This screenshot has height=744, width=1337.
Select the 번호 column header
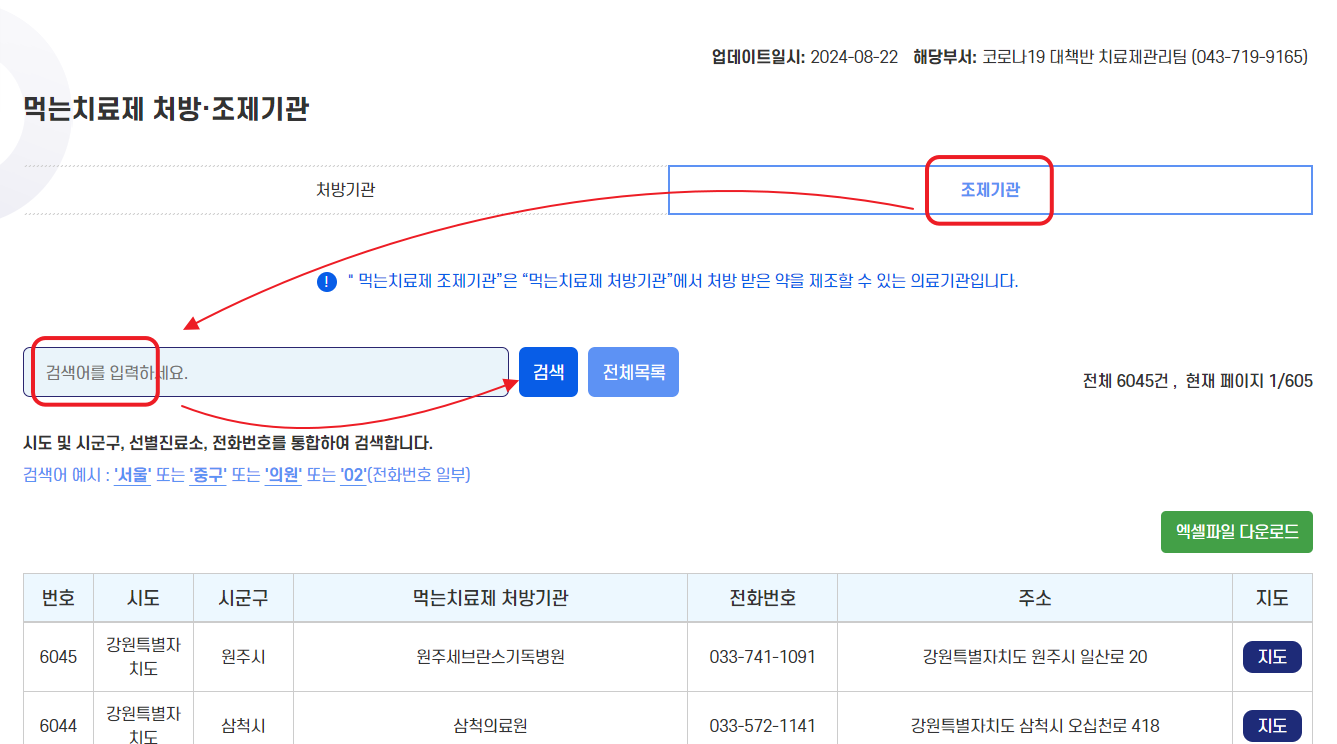pos(58,598)
